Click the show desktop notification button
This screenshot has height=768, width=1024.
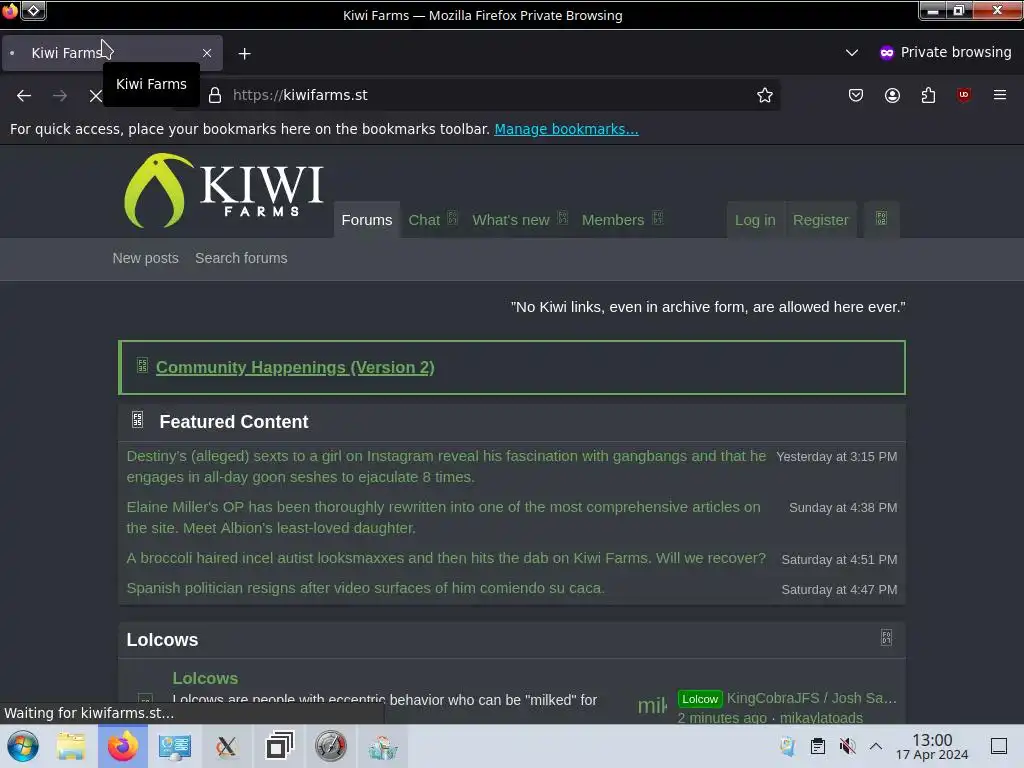point(999,746)
